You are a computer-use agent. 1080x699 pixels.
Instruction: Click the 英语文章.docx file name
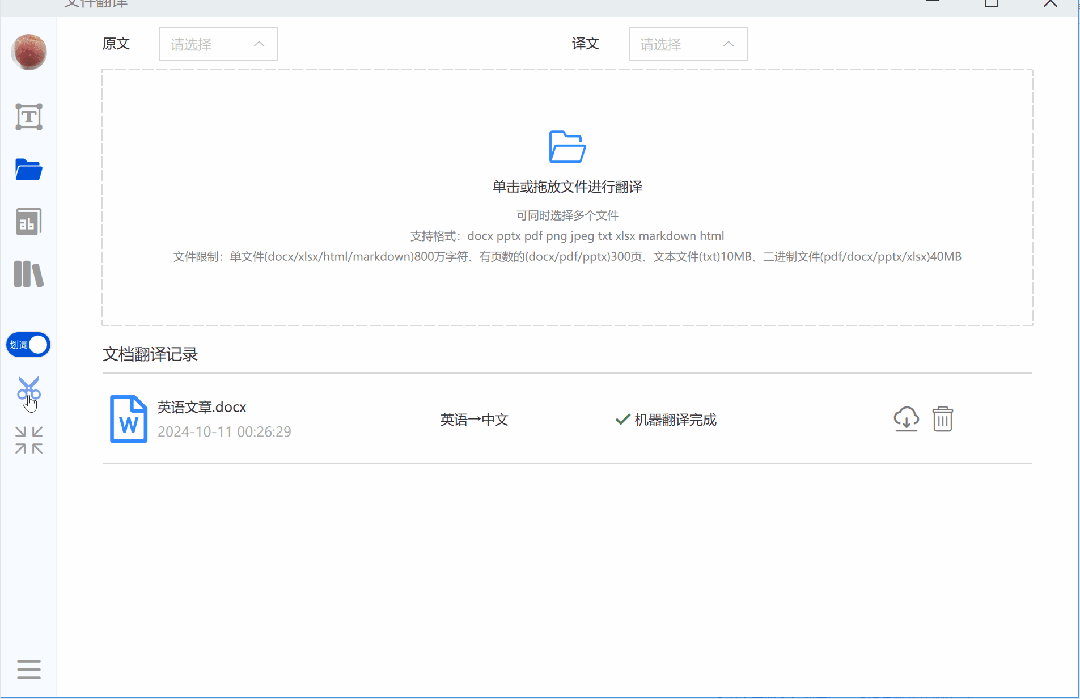[x=202, y=407]
